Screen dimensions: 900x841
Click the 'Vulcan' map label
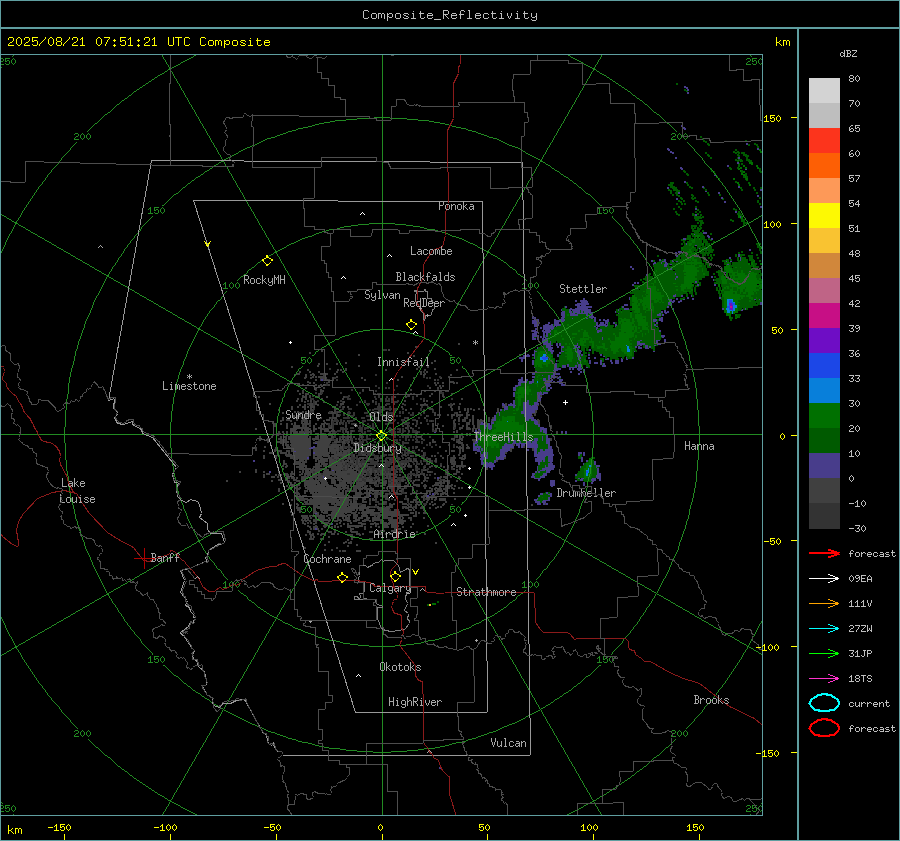click(508, 743)
